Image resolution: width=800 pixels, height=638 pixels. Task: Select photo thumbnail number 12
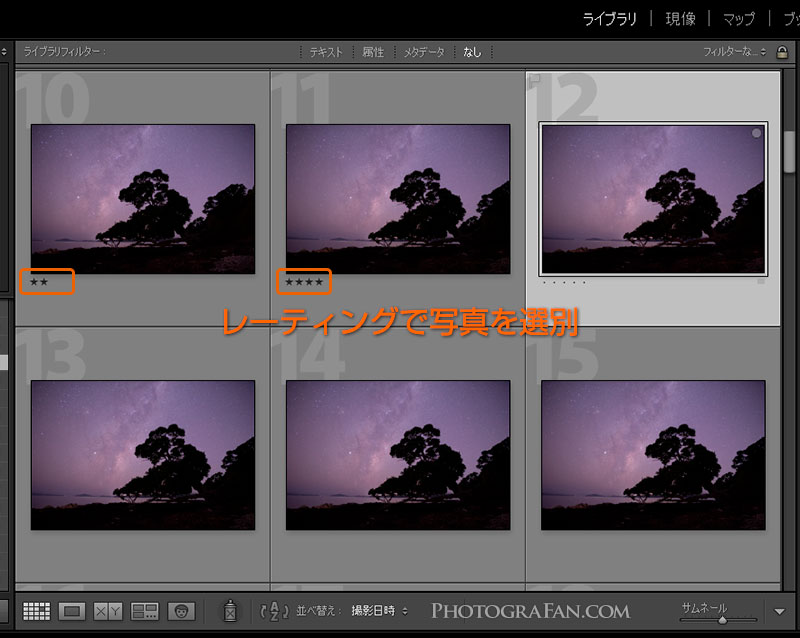653,199
